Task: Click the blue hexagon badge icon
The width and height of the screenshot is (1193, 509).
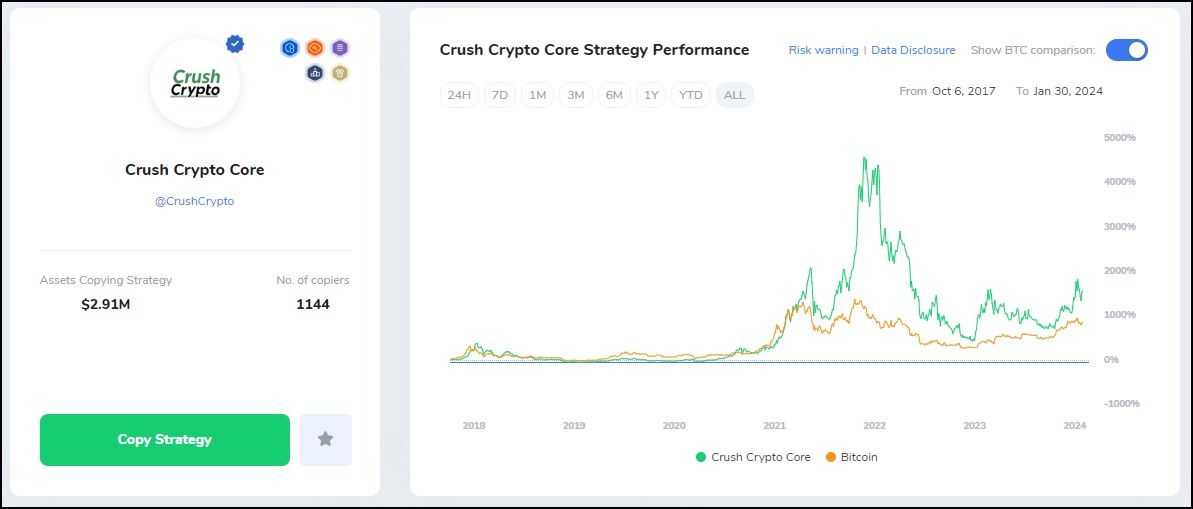Action: tap(290, 47)
